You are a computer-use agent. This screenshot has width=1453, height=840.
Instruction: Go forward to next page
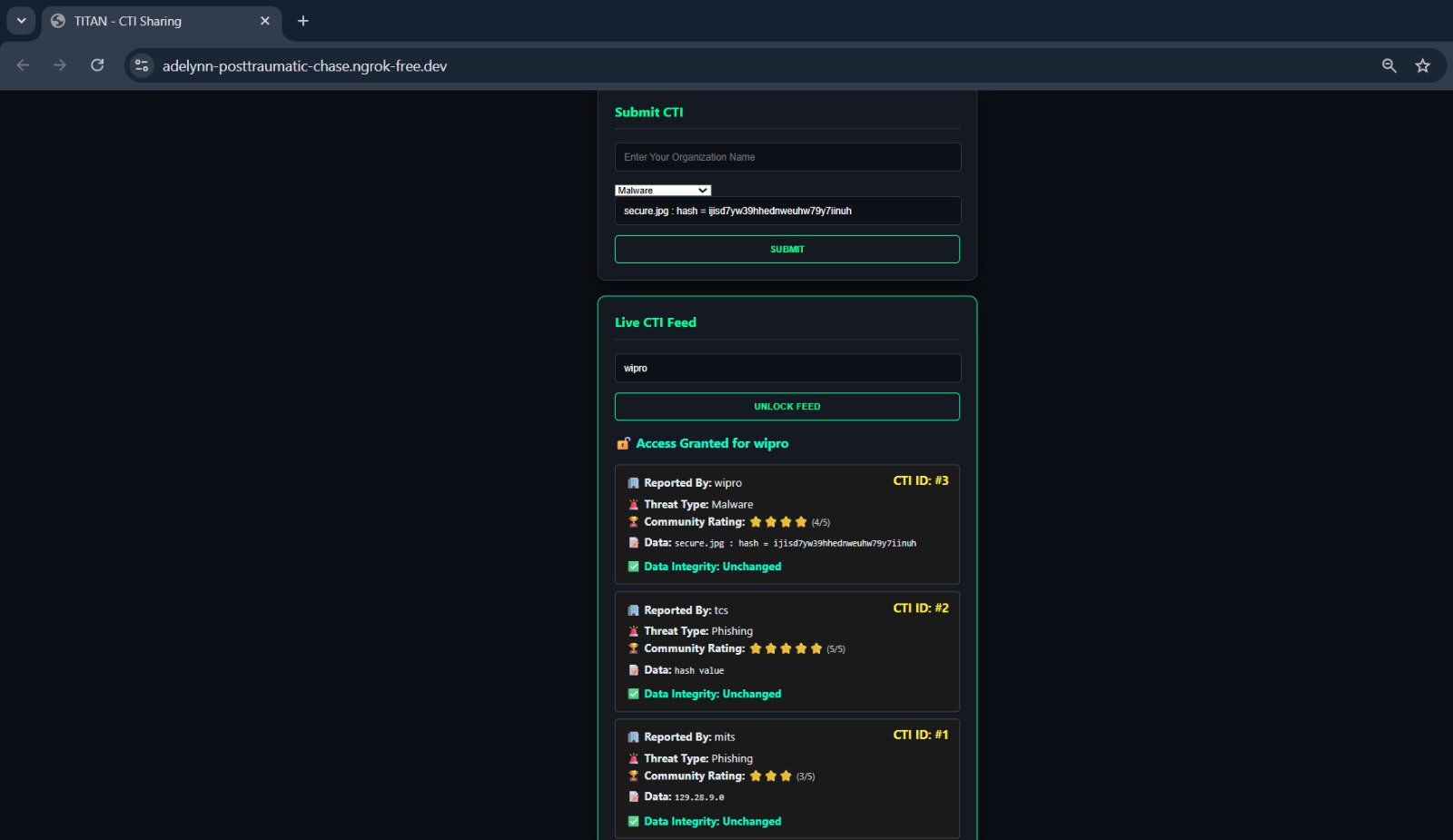pos(60,65)
